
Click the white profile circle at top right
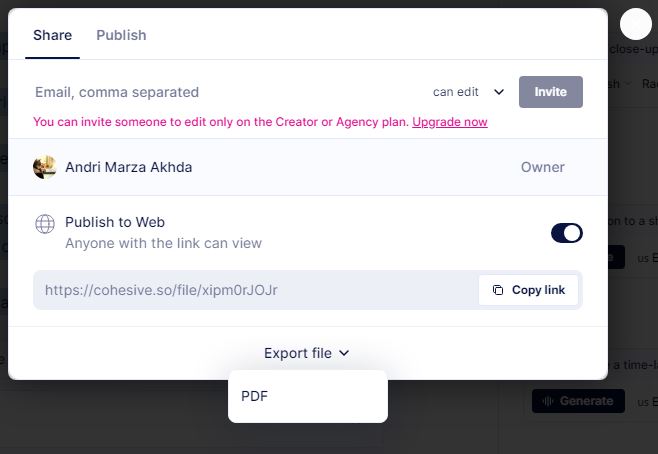click(635, 23)
